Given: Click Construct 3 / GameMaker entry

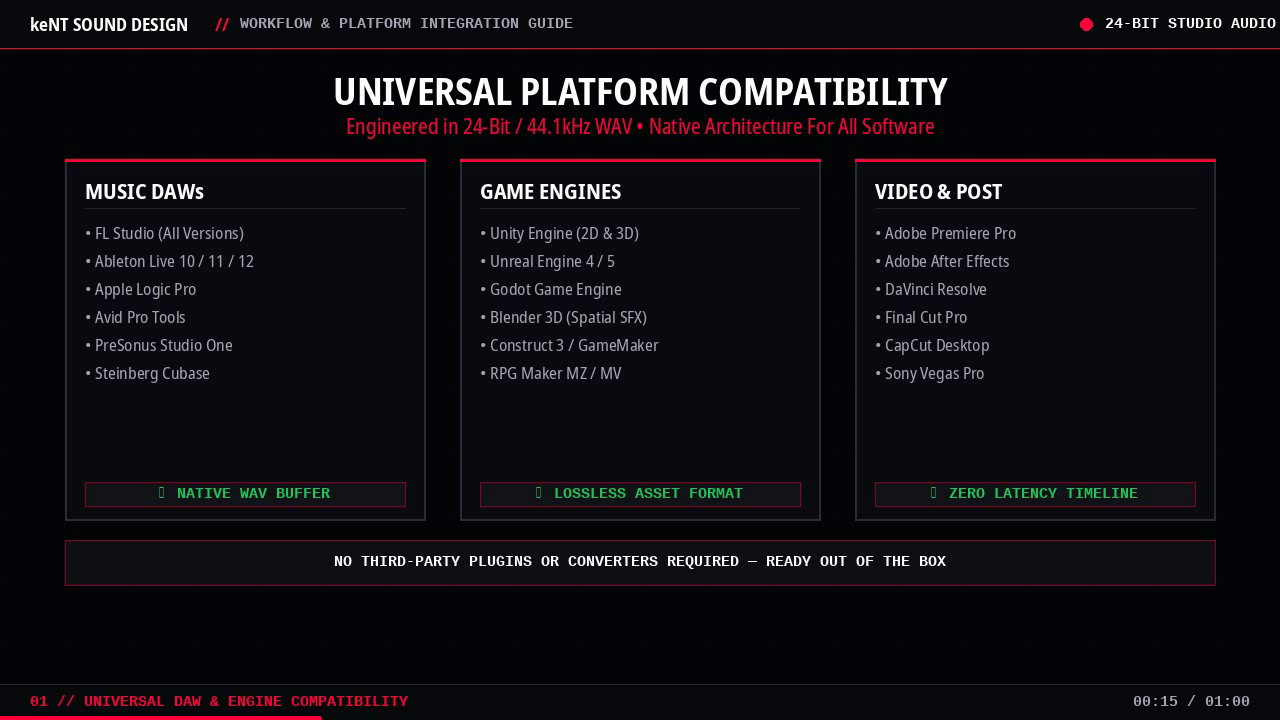Looking at the screenshot, I should tap(570, 346).
